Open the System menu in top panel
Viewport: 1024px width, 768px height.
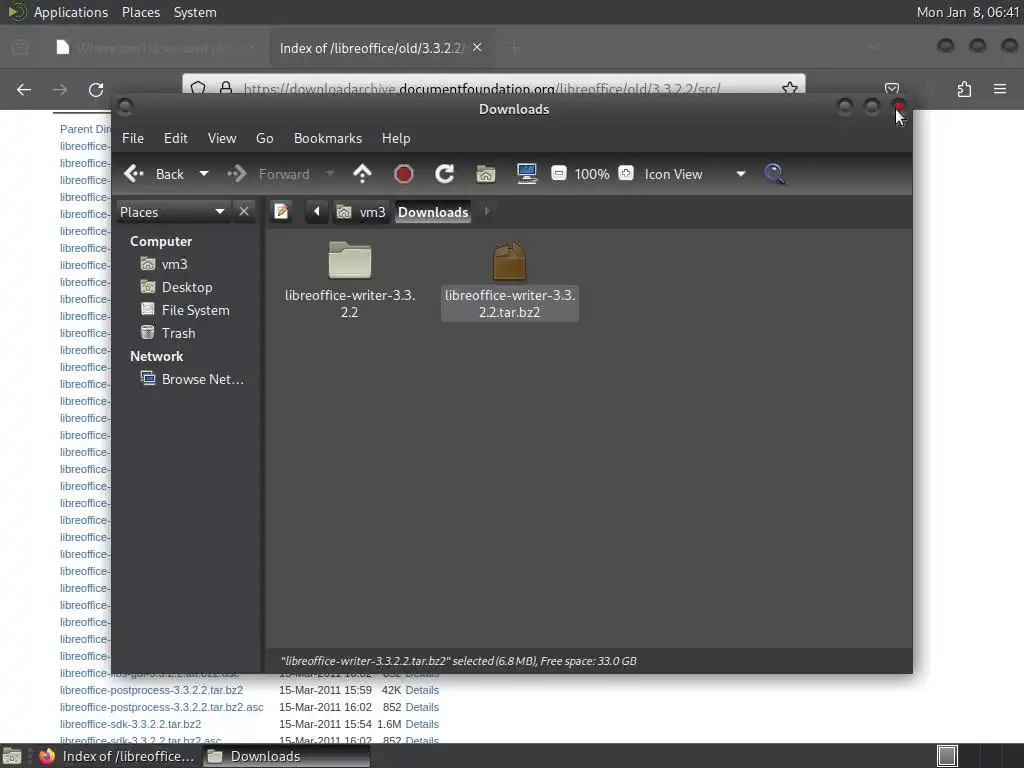click(195, 12)
